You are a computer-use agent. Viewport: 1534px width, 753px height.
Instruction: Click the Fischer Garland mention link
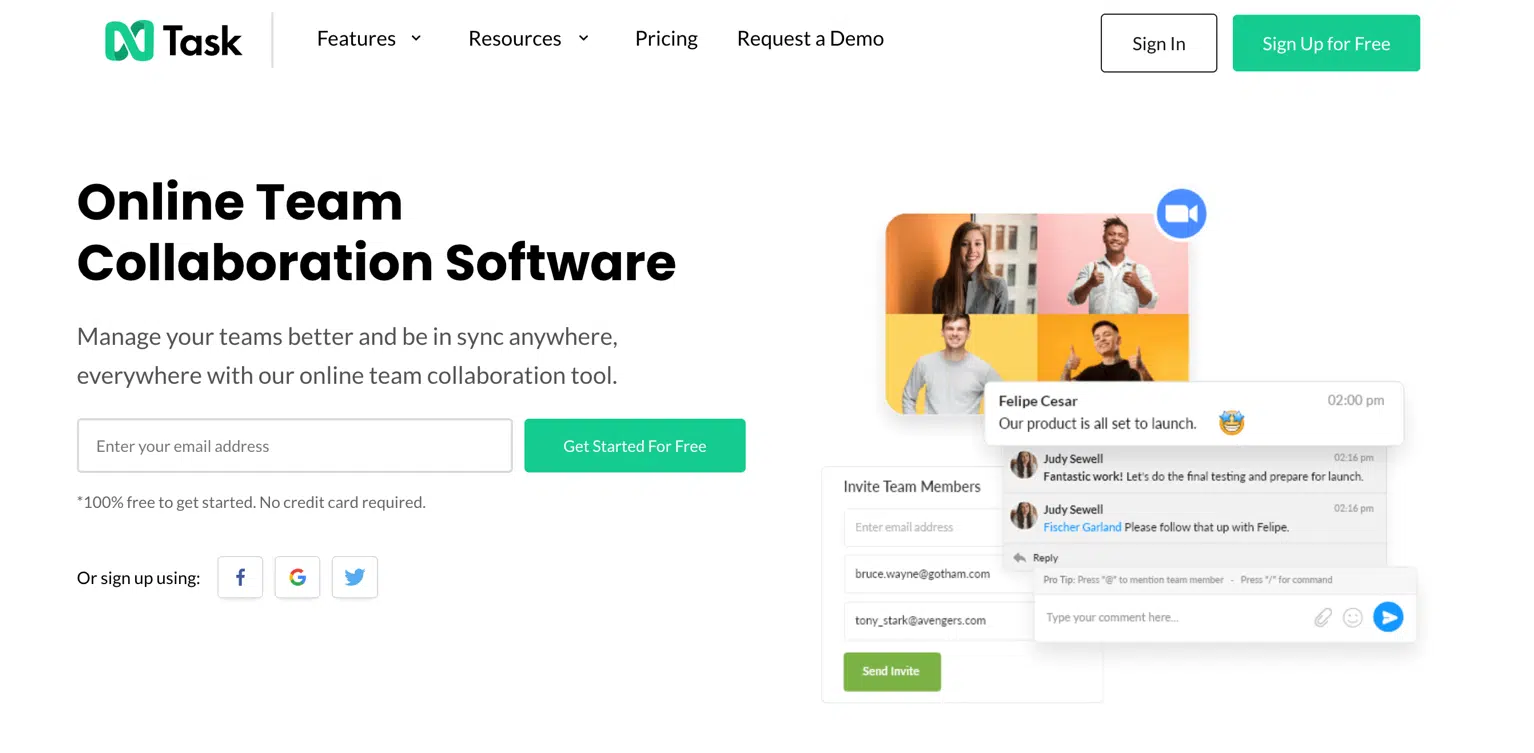click(1082, 527)
